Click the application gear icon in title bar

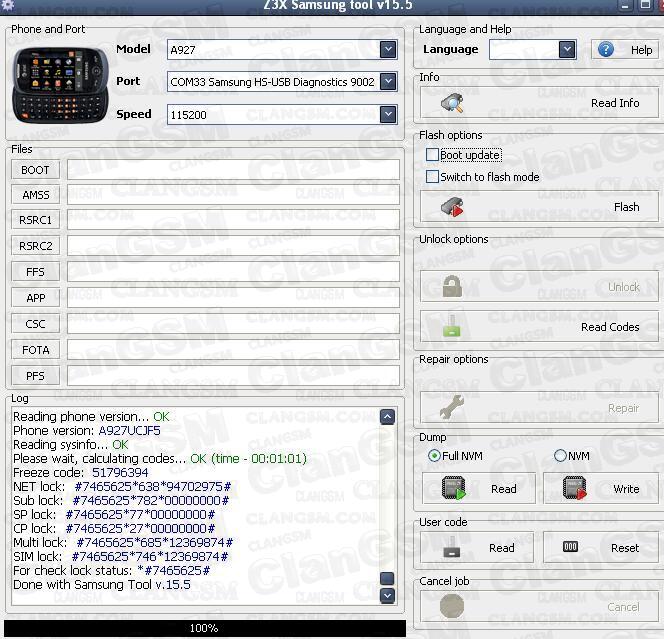pyautogui.click(x=8, y=5)
